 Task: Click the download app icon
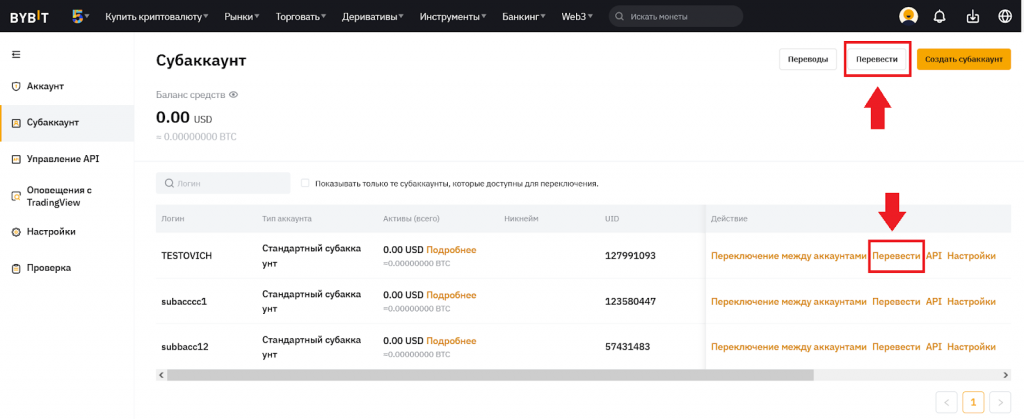(x=972, y=17)
